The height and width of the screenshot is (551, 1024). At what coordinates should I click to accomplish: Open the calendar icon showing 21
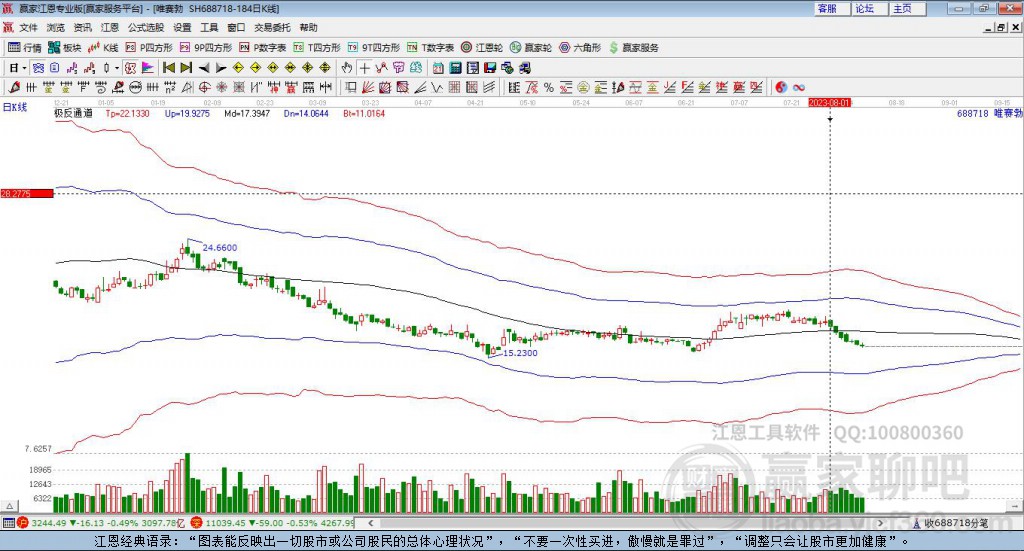(x=438, y=68)
